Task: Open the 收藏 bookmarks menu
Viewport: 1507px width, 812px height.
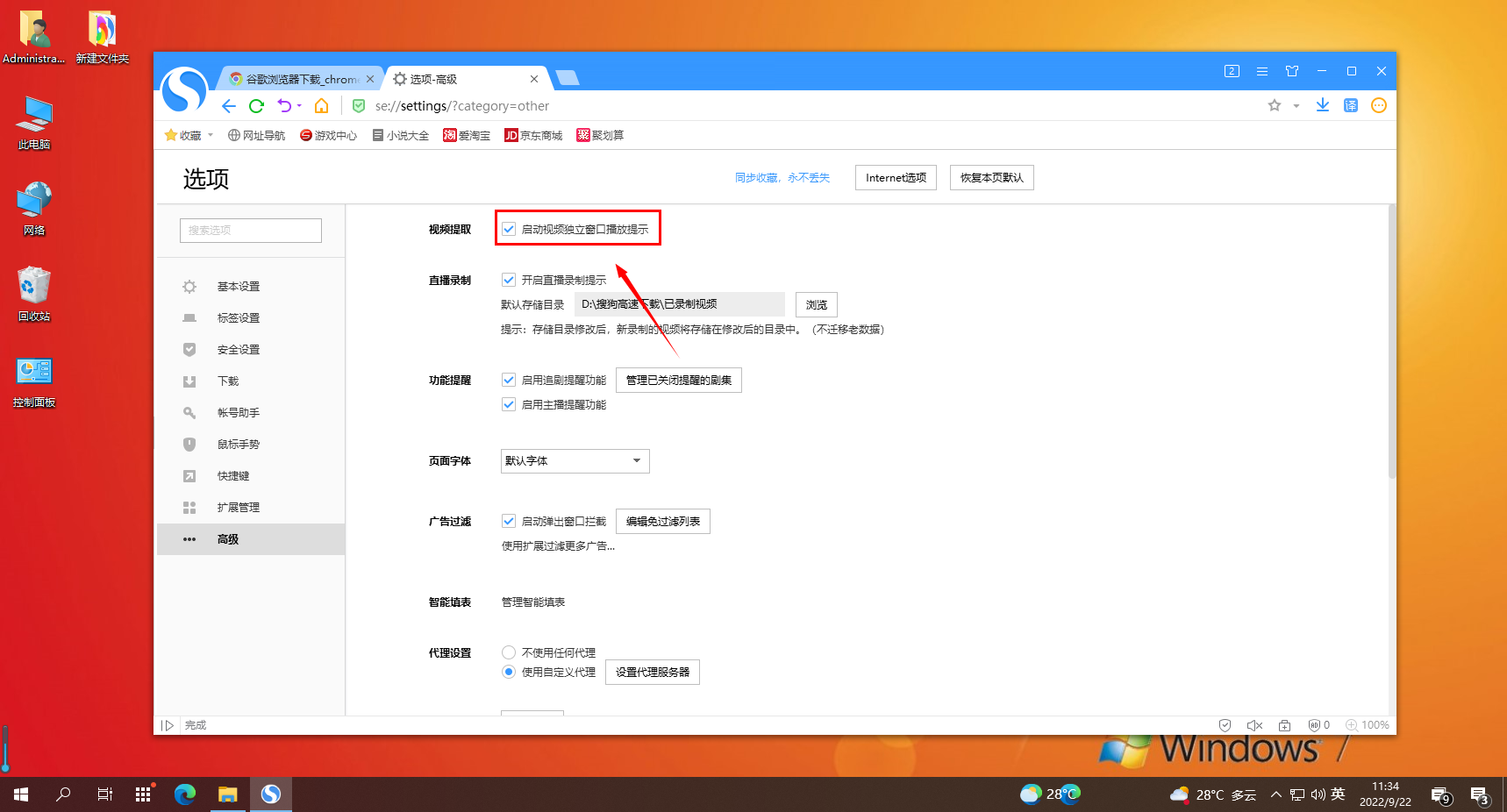Action: [x=189, y=135]
